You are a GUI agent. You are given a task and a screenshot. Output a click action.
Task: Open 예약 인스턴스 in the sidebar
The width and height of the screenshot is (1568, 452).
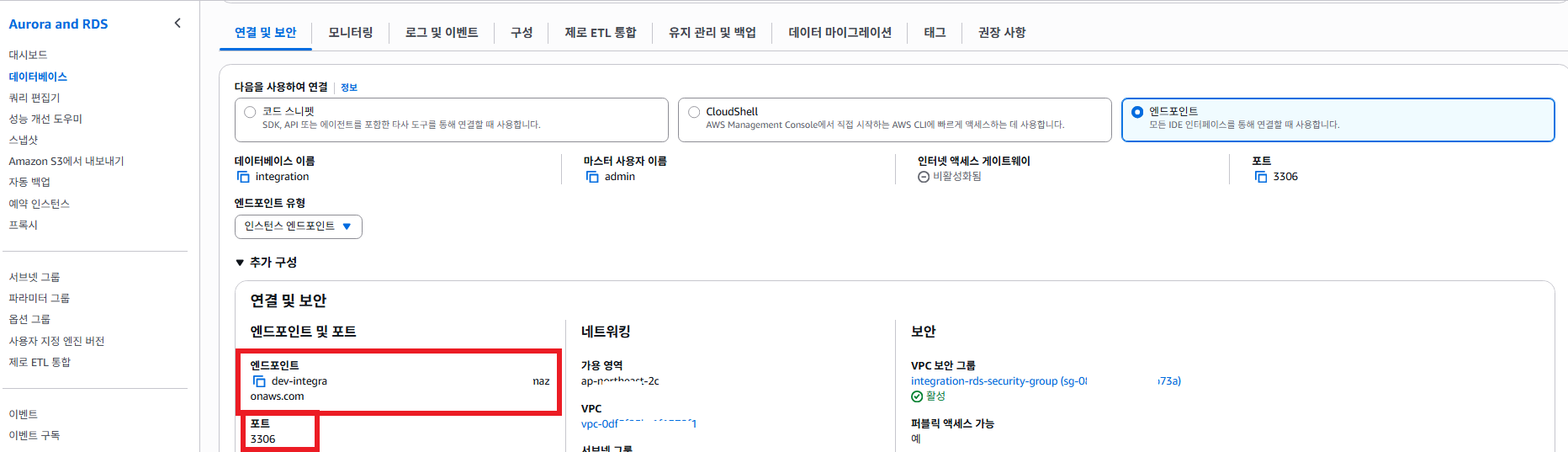pos(40,204)
